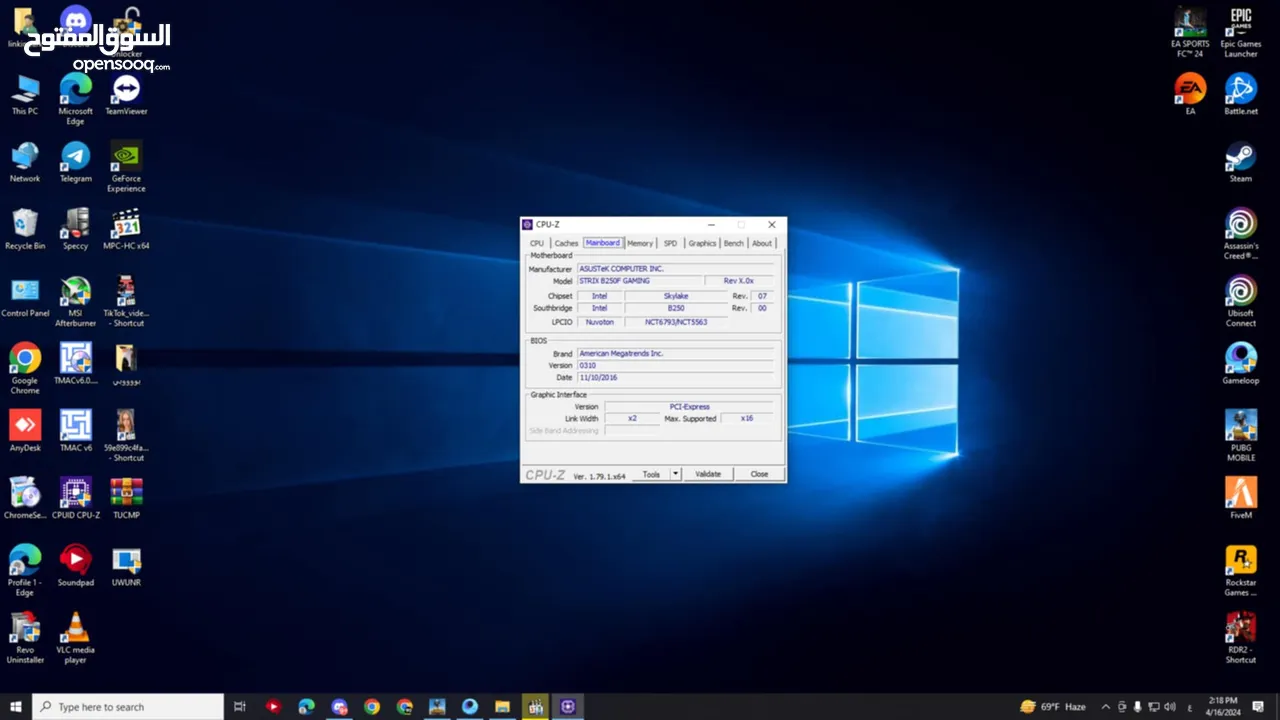Open TeamViewer desktop icon
1280x720 pixels.
point(126,95)
